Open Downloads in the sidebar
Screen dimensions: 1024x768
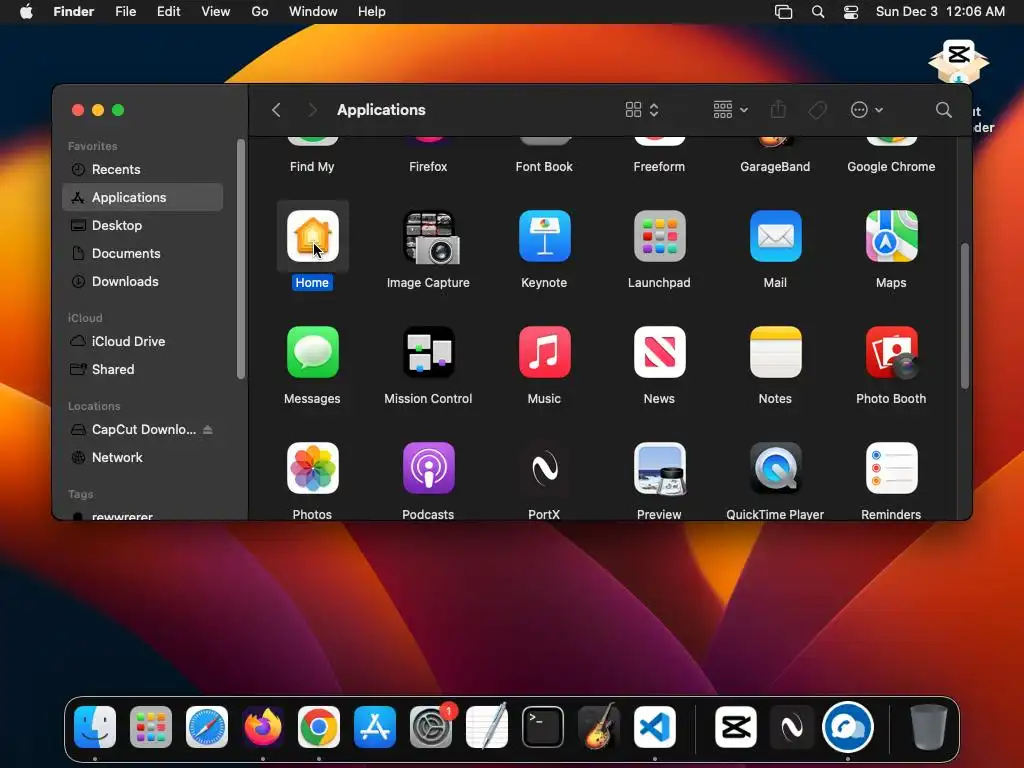click(x=142, y=281)
